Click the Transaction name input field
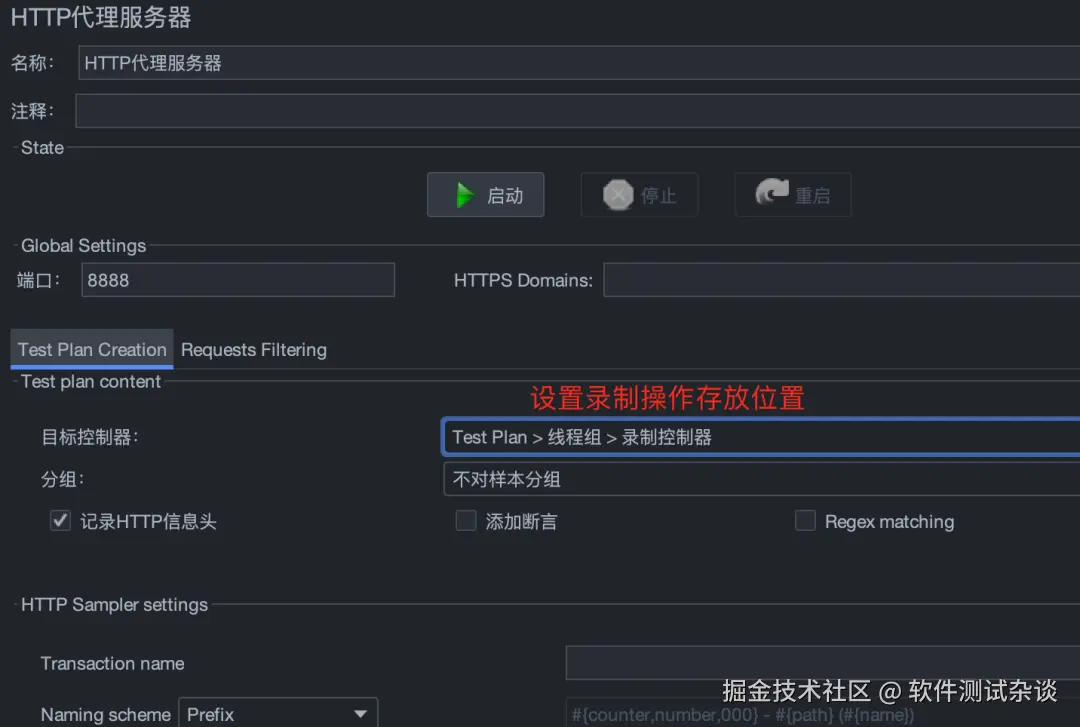Viewport: 1080px width, 727px height. tap(822, 663)
